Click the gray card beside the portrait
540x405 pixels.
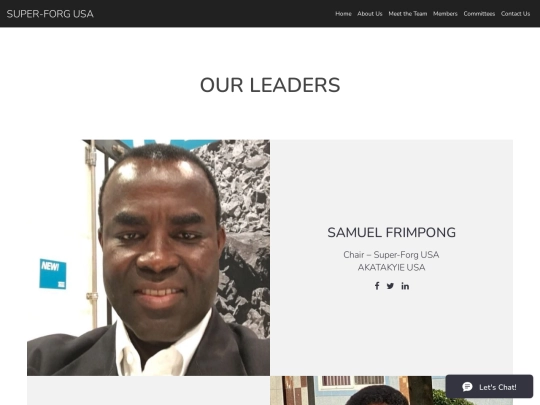click(x=392, y=258)
